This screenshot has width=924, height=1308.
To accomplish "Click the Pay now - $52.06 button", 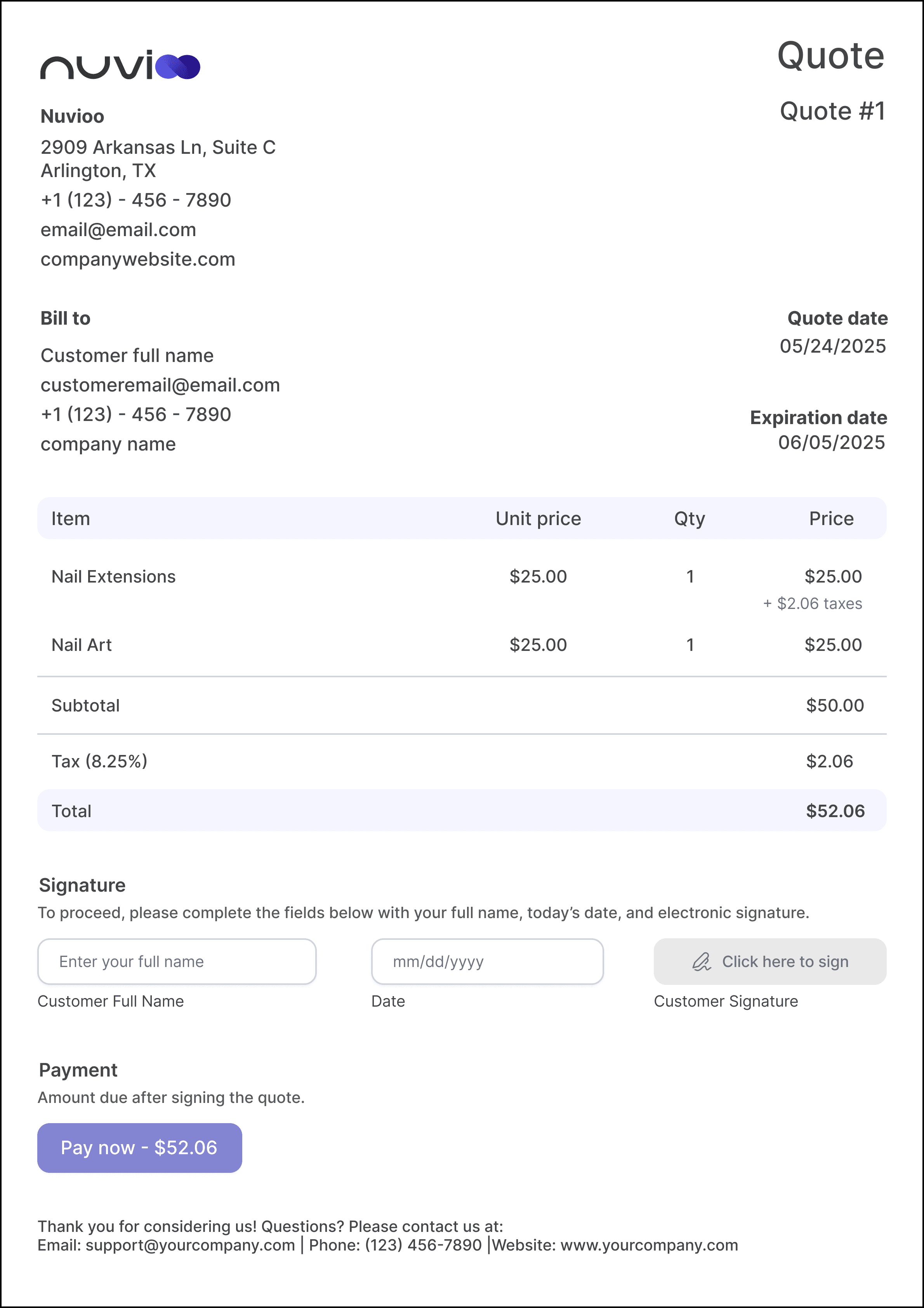I will (x=139, y=1147).
